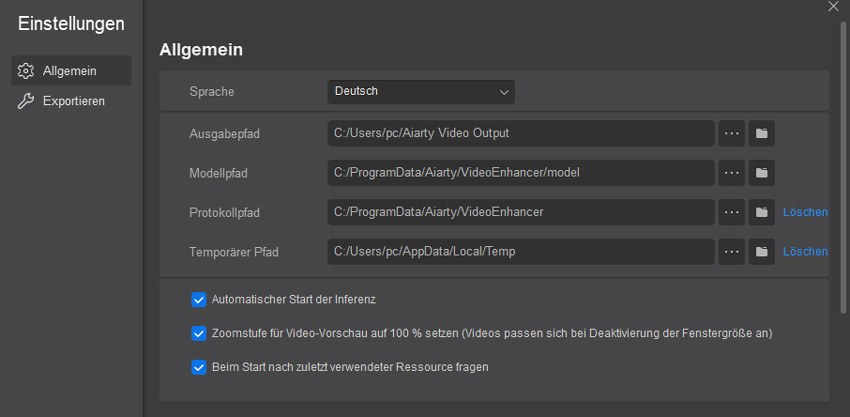Viewport: 850px width, 417px height.
Task: Click Löschen link next to Temporärer Pfad
Action: pos(805,252)
